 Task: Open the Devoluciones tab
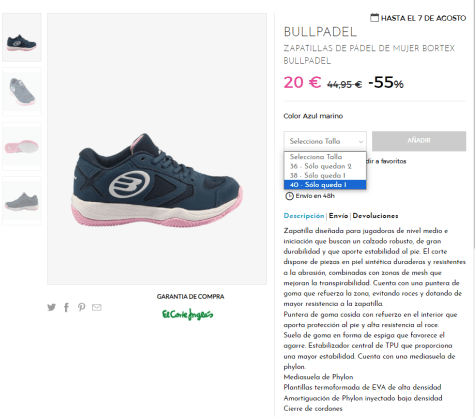375,216
